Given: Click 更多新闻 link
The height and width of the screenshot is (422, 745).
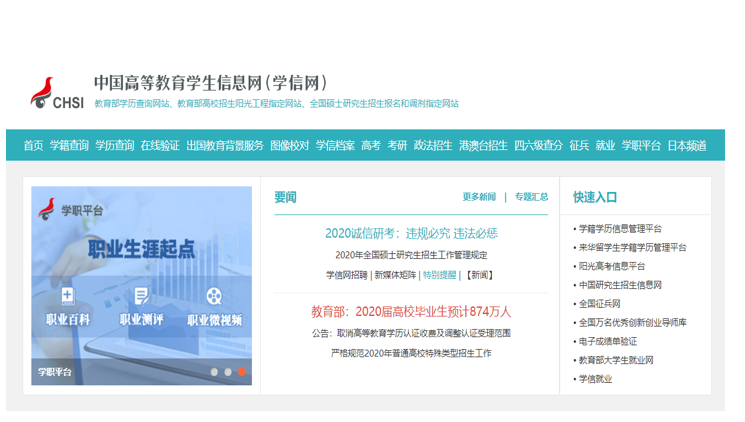Looking at the screenshot, I should coord(479,197).
